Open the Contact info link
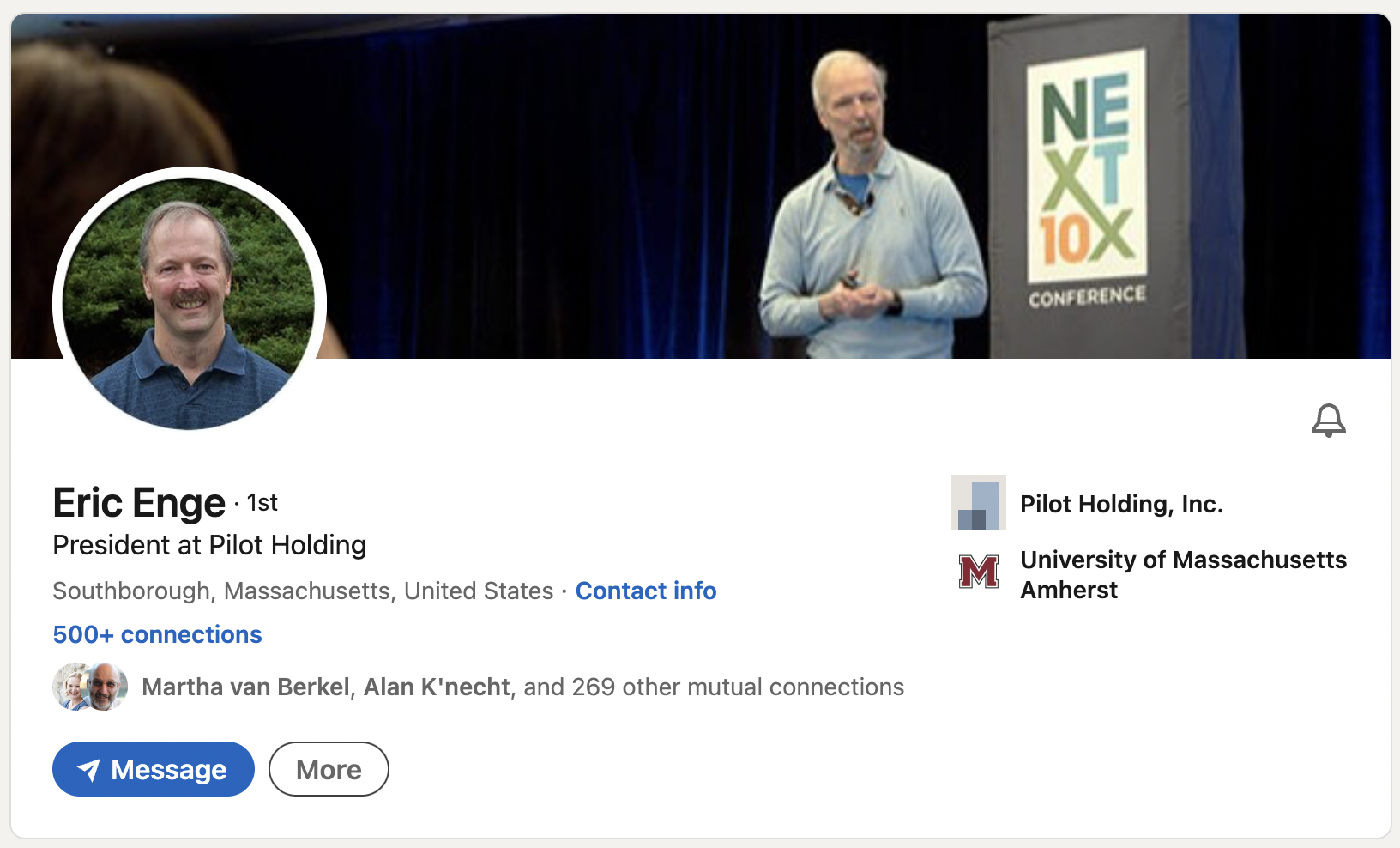 pos(646,591)
